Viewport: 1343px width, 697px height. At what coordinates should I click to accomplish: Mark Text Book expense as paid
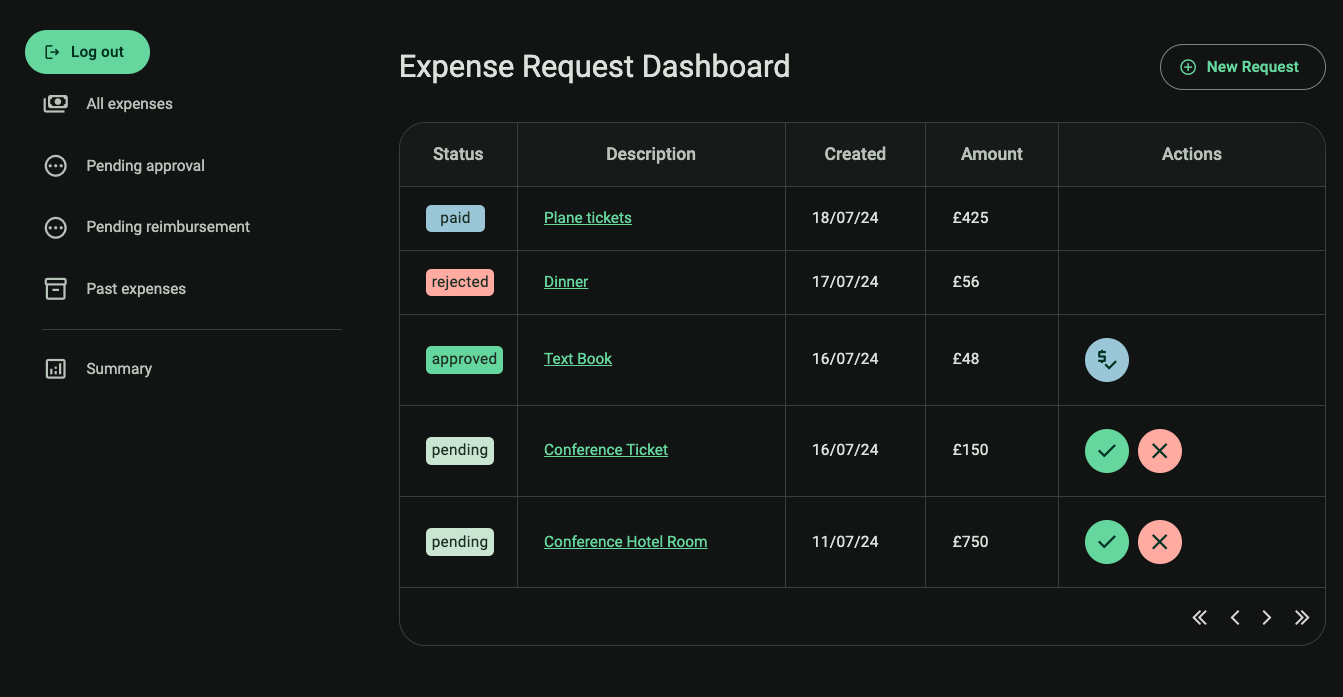[1106, 360]
